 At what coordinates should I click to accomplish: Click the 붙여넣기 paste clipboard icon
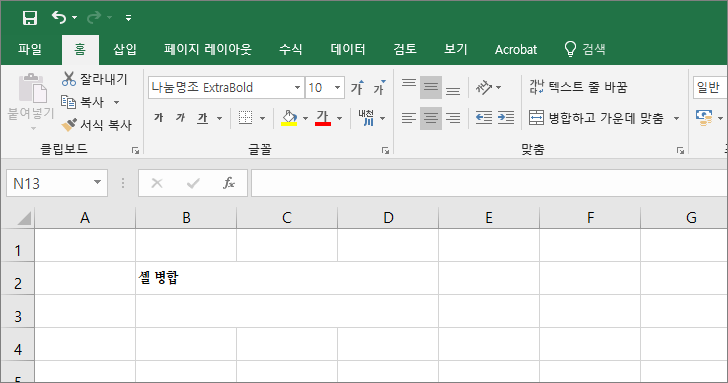click(x=32, y=88)
